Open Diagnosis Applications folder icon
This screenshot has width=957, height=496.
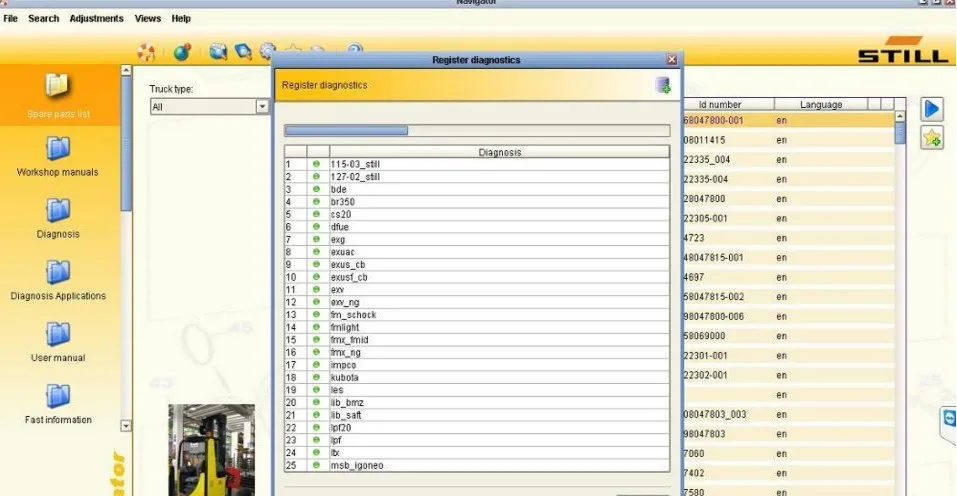(58, 272)
